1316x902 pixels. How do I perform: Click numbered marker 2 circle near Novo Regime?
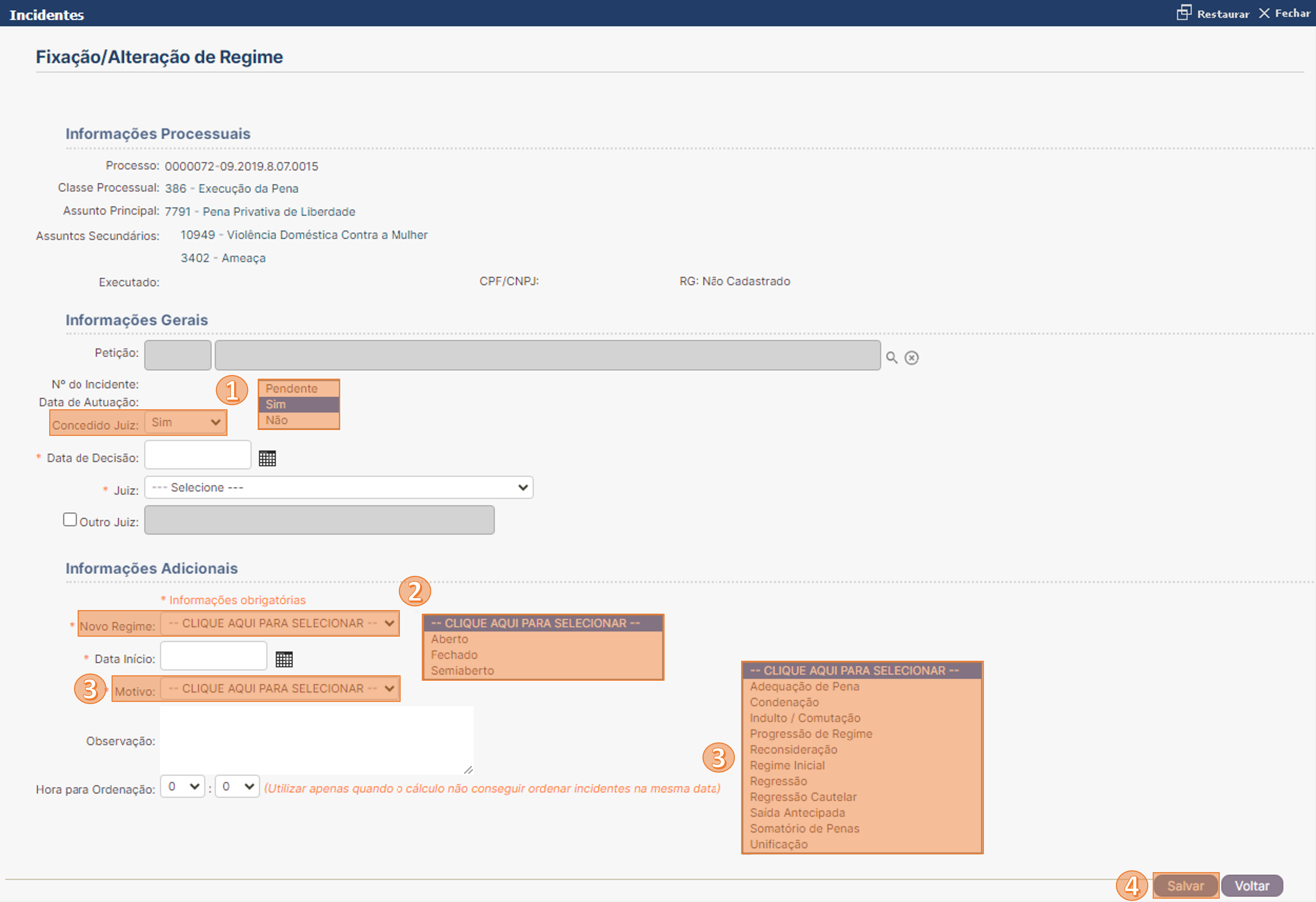click(414, 591)
